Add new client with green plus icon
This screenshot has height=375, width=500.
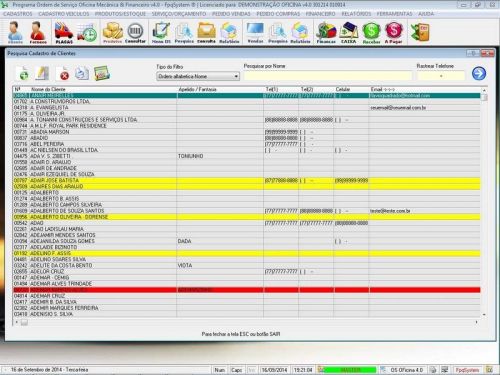pyautogui.click(x=23, y=73)
